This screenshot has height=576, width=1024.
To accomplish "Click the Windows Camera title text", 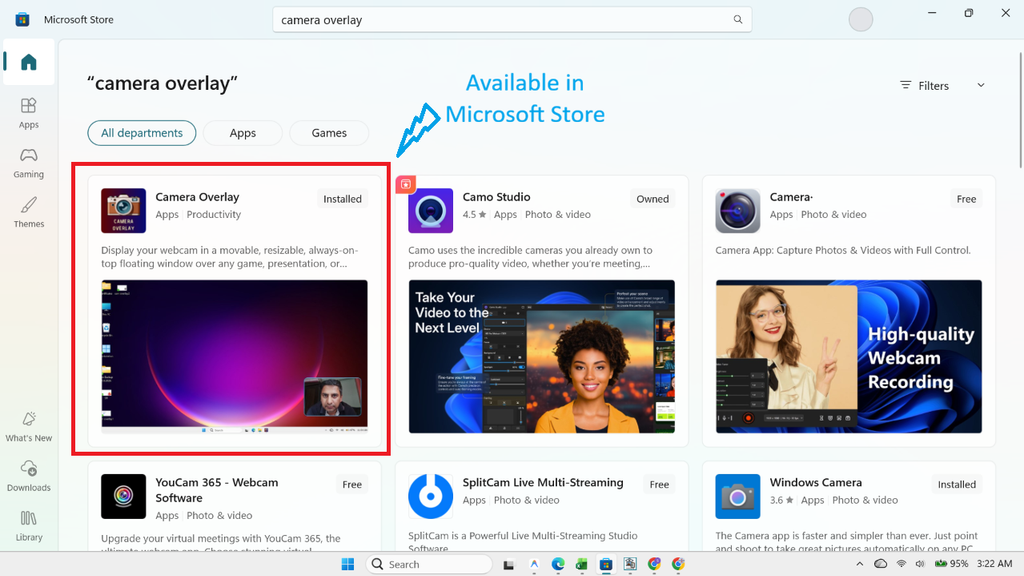I will tap(816, 482).
